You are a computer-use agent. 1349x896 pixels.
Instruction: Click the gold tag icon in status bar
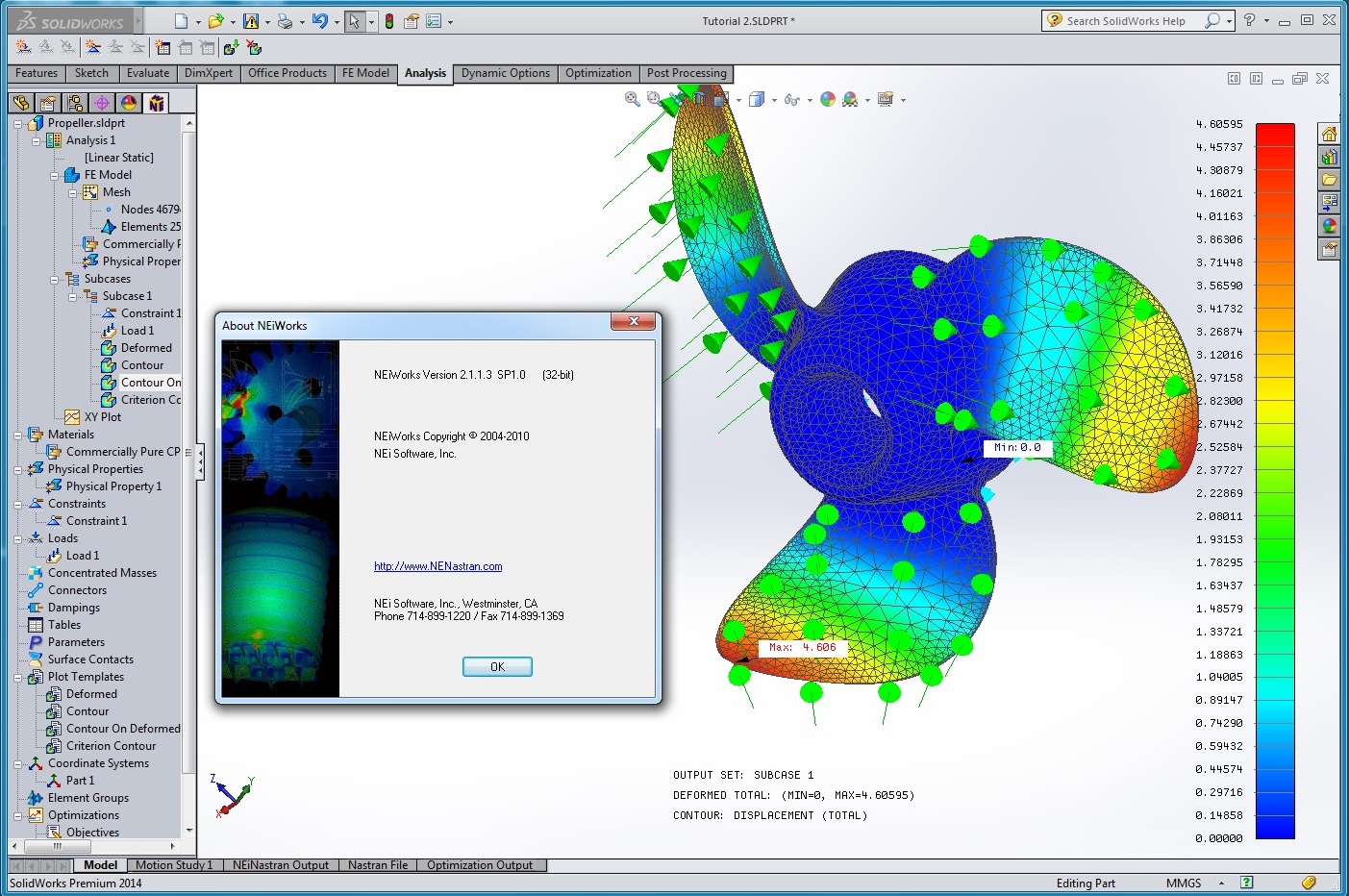point(1309,883)
